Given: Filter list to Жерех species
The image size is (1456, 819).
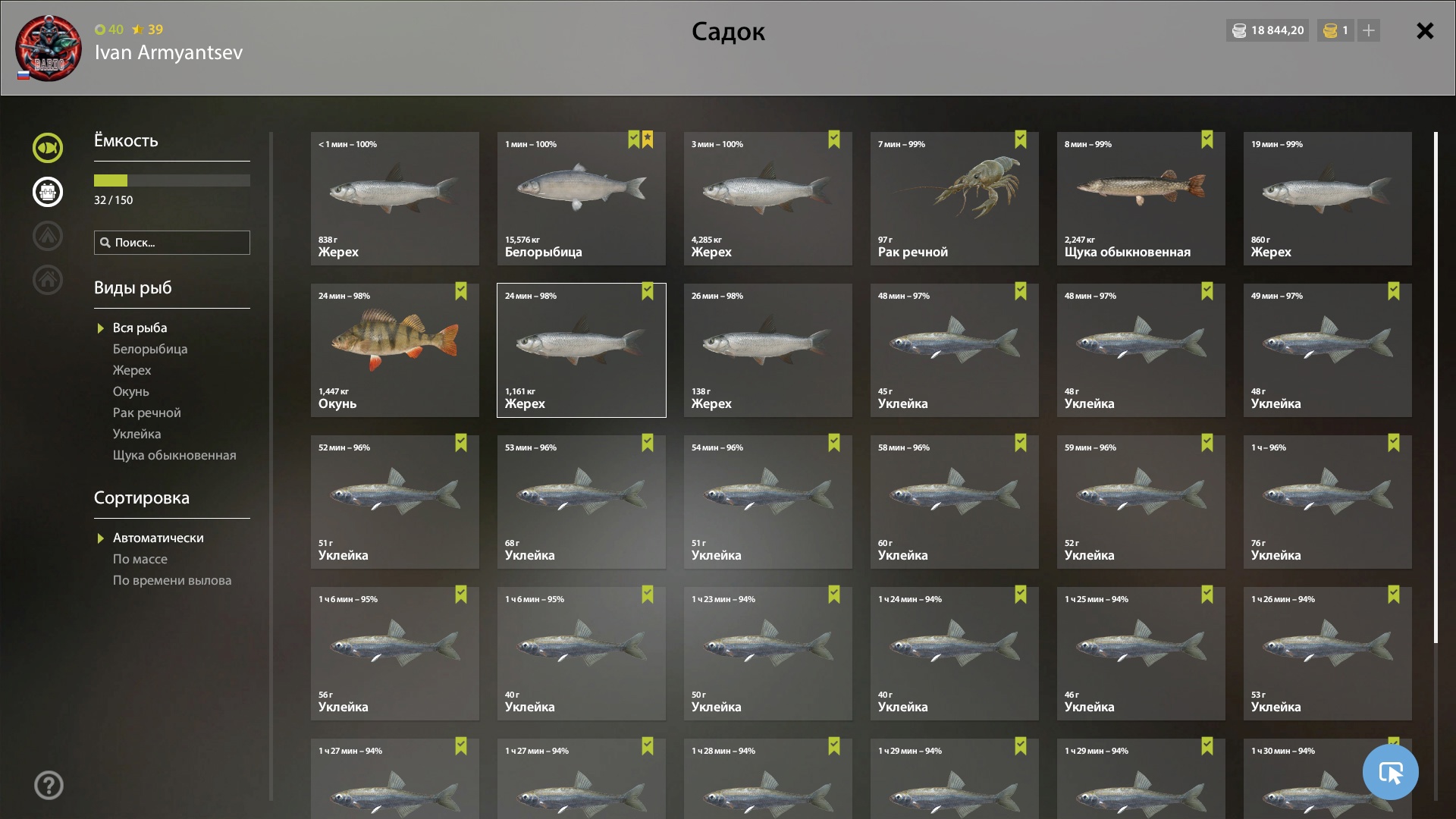Looking at the screenshot, I should tap(132, 370).
